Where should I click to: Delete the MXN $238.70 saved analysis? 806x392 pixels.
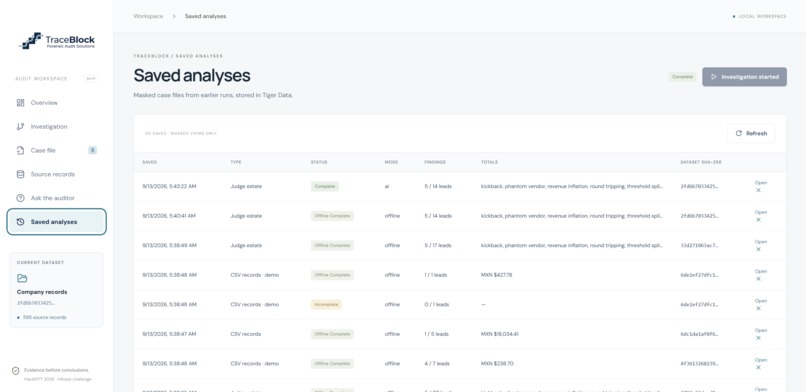coord(758,367)
